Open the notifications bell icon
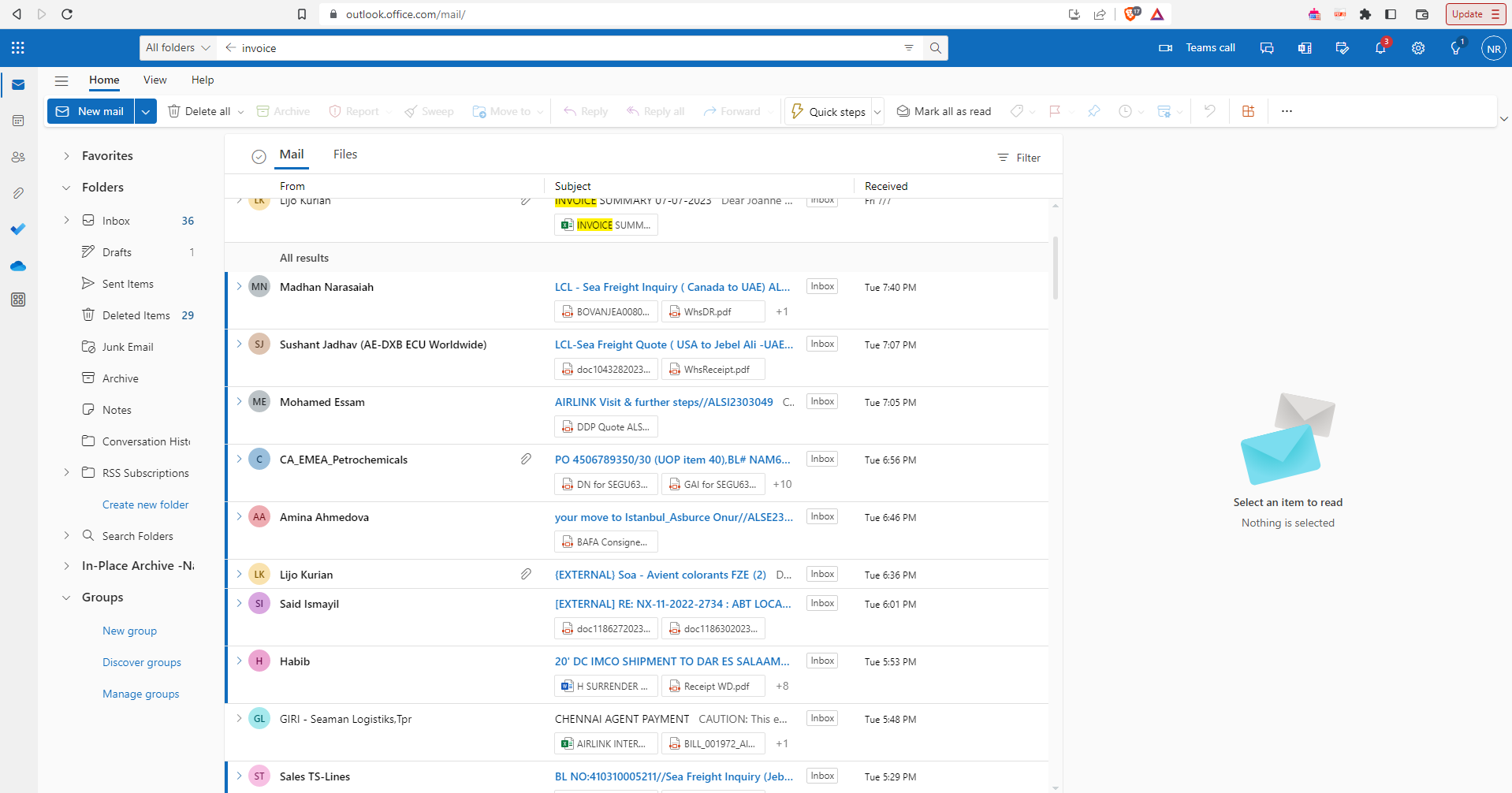Image resolution: width=1512 pixels, height=793 pixels. click(x=1380, y=48)
